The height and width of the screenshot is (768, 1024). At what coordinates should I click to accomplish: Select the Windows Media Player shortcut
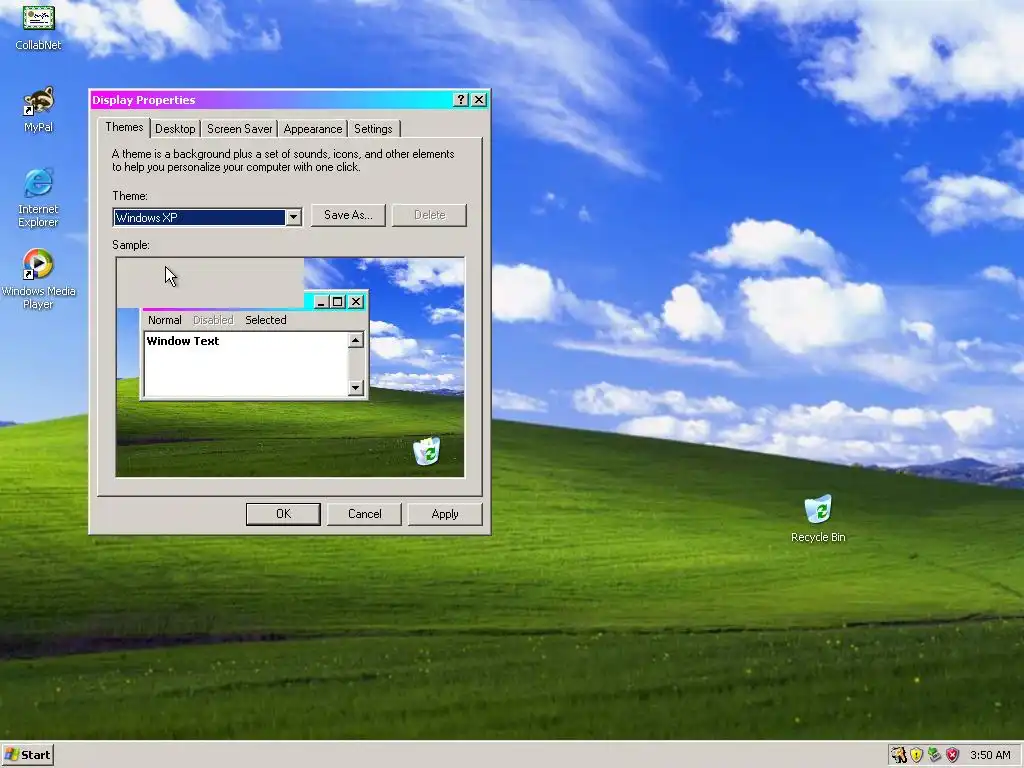(39, 279)
